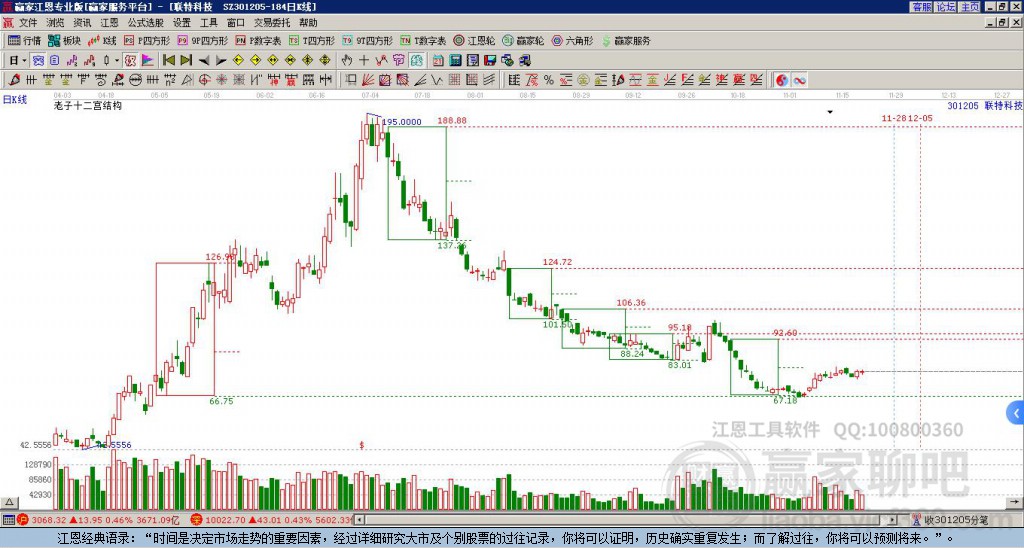This screenshot has width=1024, height=548.
Task: Click the 老子十二宫结构 chart title
Action: click(88, 105)
